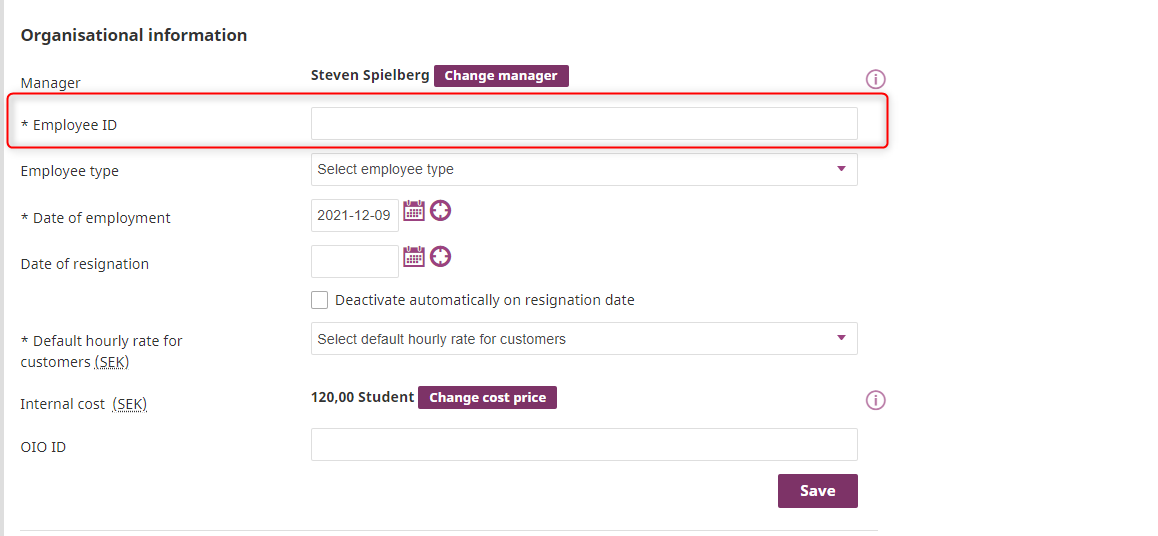Viewport: 1158px width, 536px height.
Task: Click the empty Date of resignation field
Action: 354,262
